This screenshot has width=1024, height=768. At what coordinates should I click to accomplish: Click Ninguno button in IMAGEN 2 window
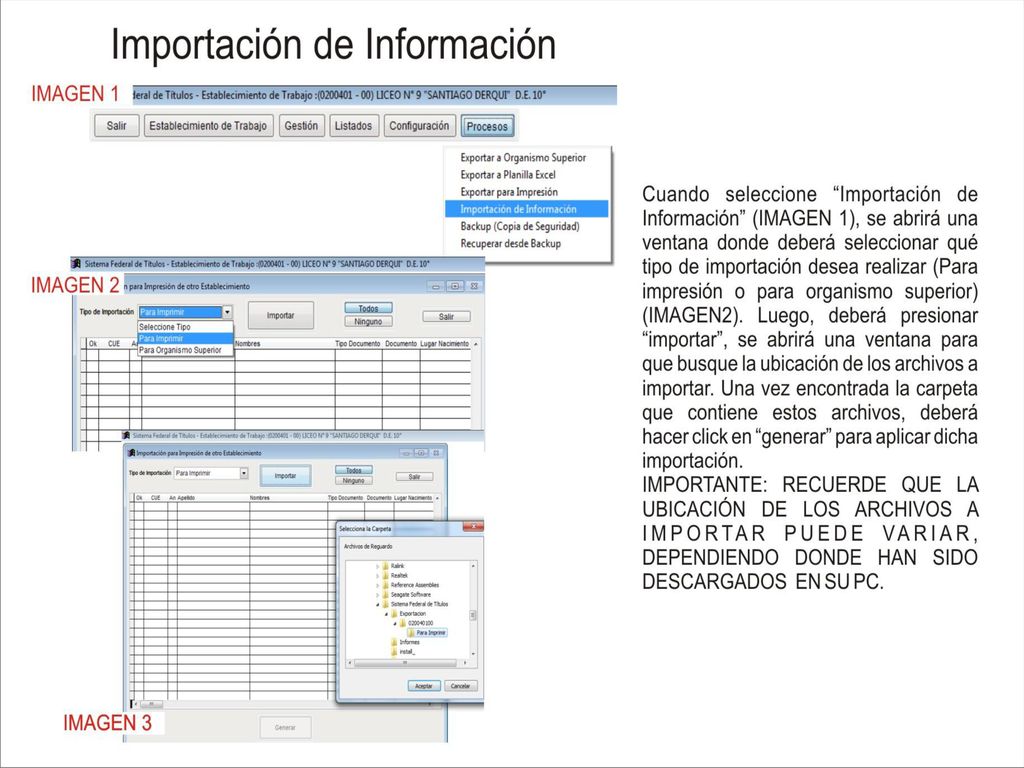368,321
